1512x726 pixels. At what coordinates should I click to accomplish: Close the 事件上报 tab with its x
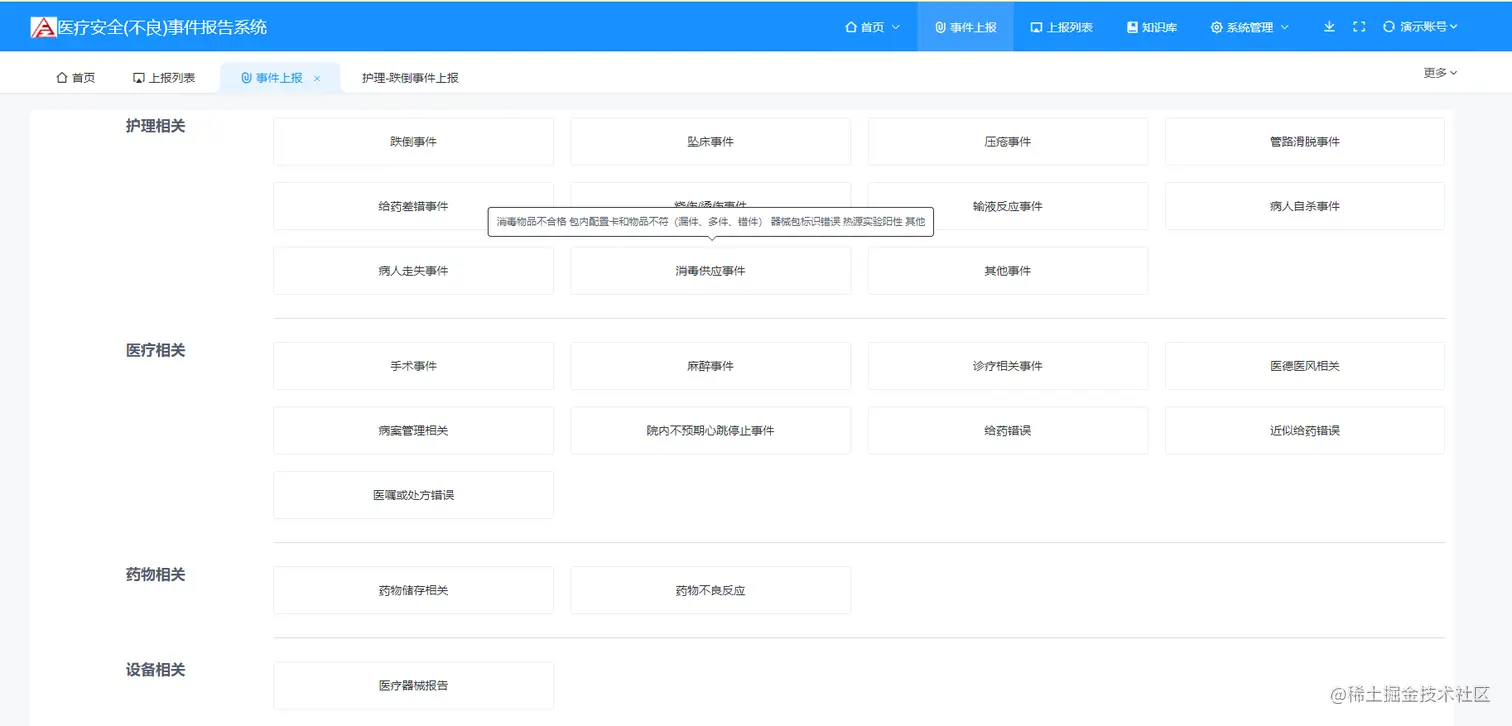317,76
